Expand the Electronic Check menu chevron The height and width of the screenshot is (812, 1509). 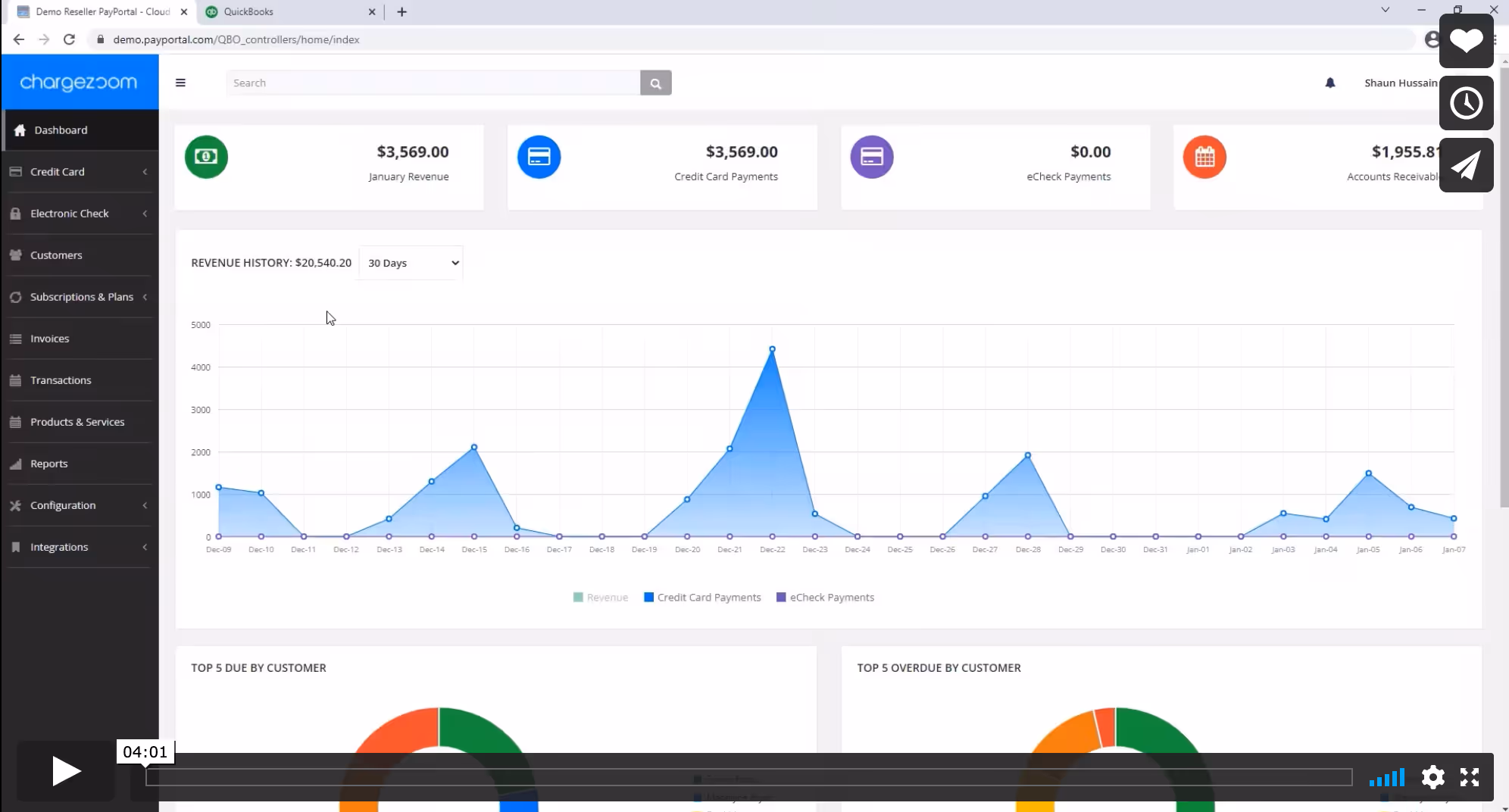[145, 214]
